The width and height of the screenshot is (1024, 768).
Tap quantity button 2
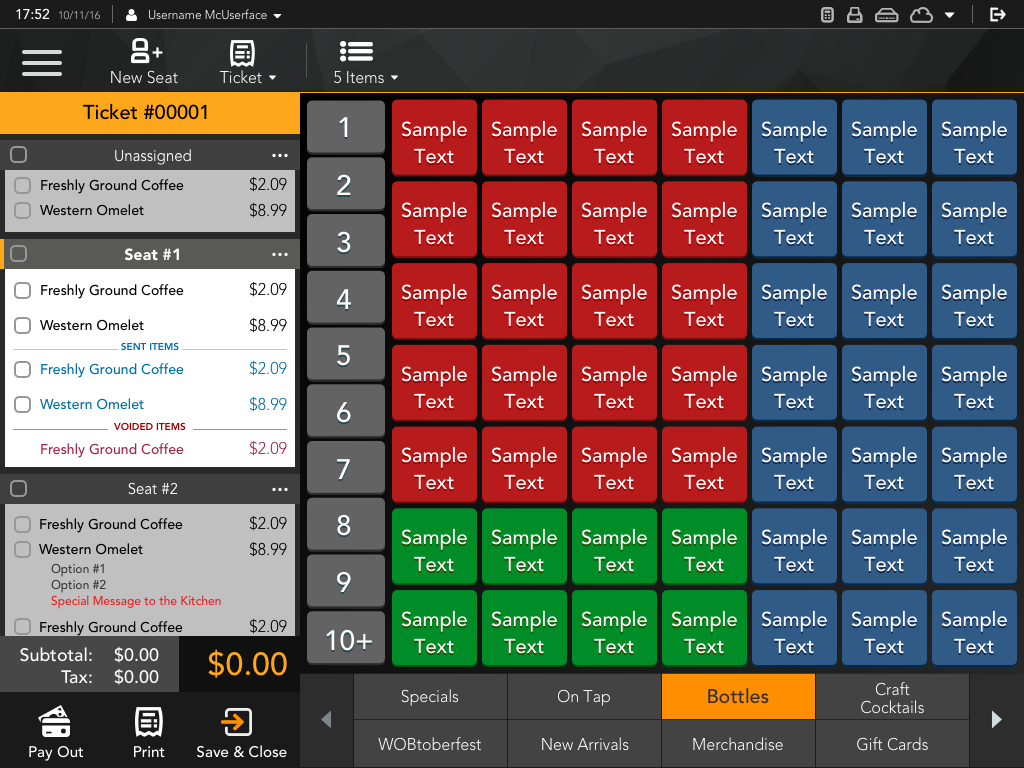click(345, 184)
